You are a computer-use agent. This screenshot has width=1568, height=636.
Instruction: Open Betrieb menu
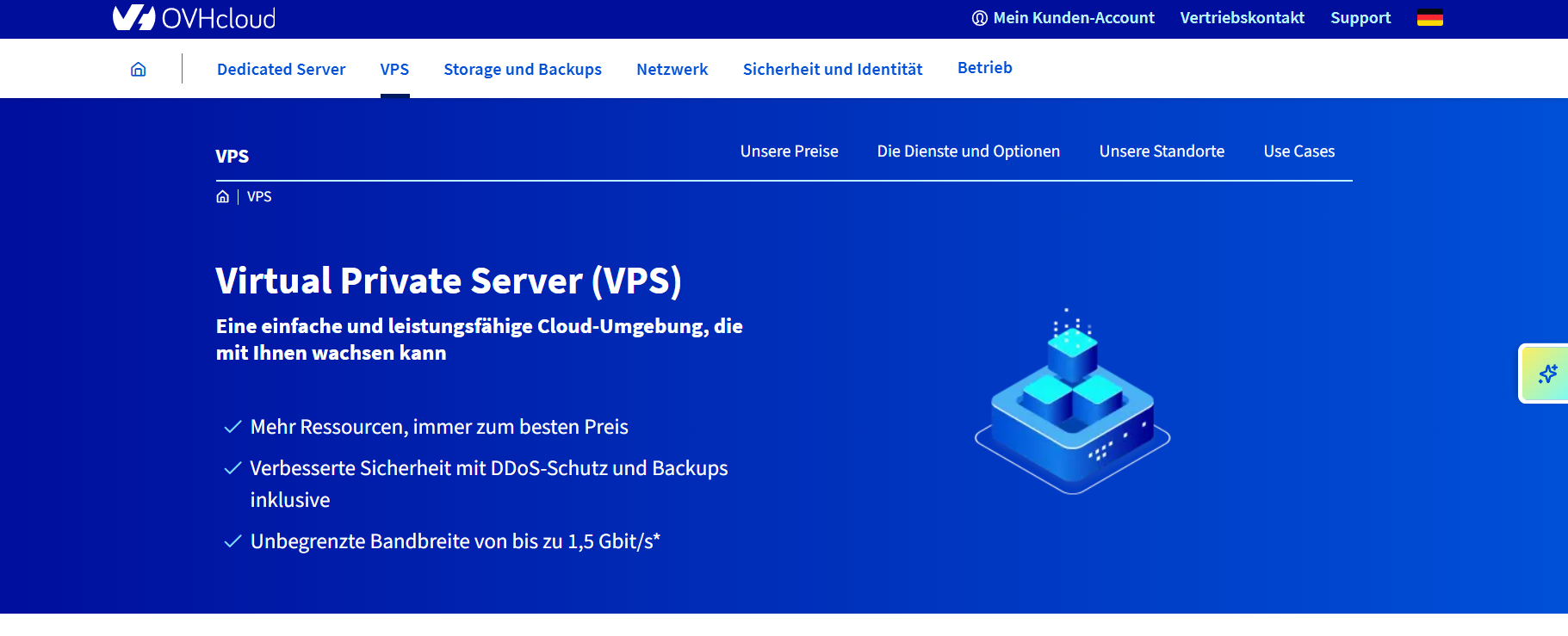[x=984, y=67]
